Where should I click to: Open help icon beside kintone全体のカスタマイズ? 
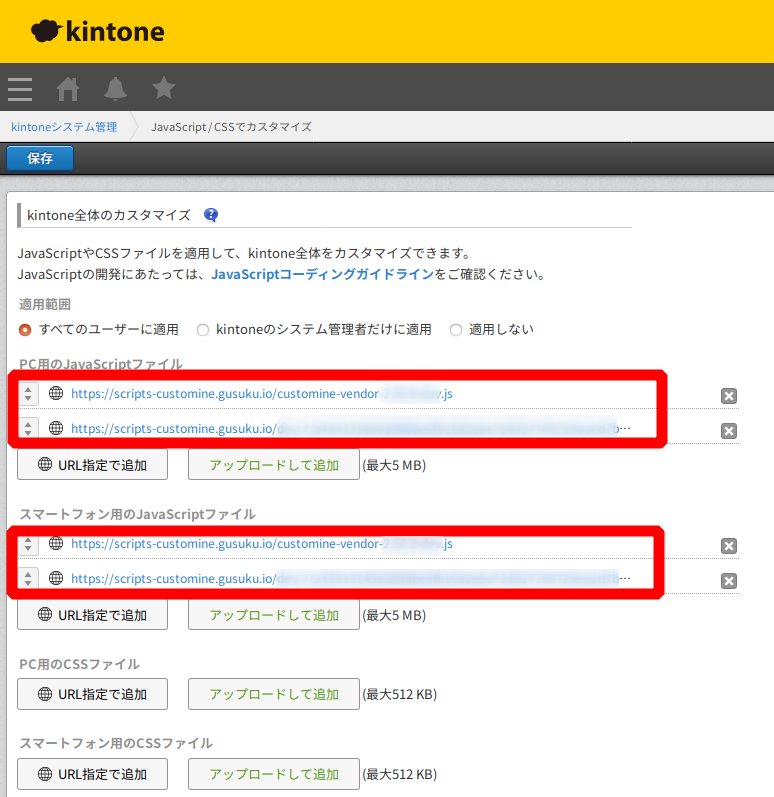[x=211, y=215]
